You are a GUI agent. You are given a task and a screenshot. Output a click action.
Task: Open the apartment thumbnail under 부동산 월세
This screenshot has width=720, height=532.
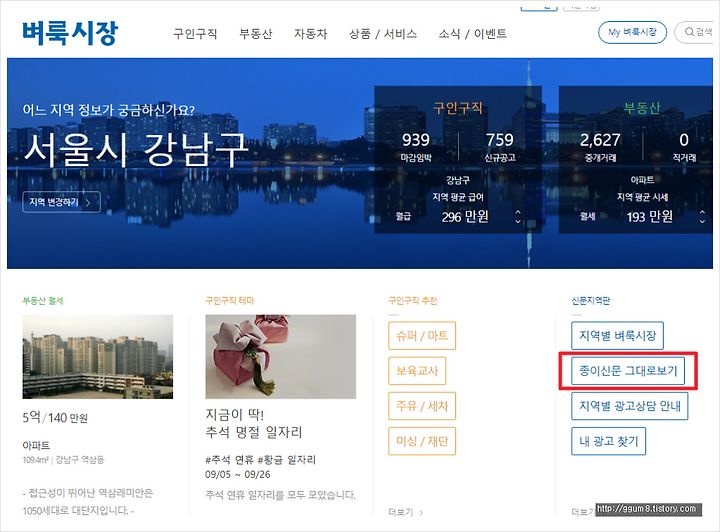point(98,357)
